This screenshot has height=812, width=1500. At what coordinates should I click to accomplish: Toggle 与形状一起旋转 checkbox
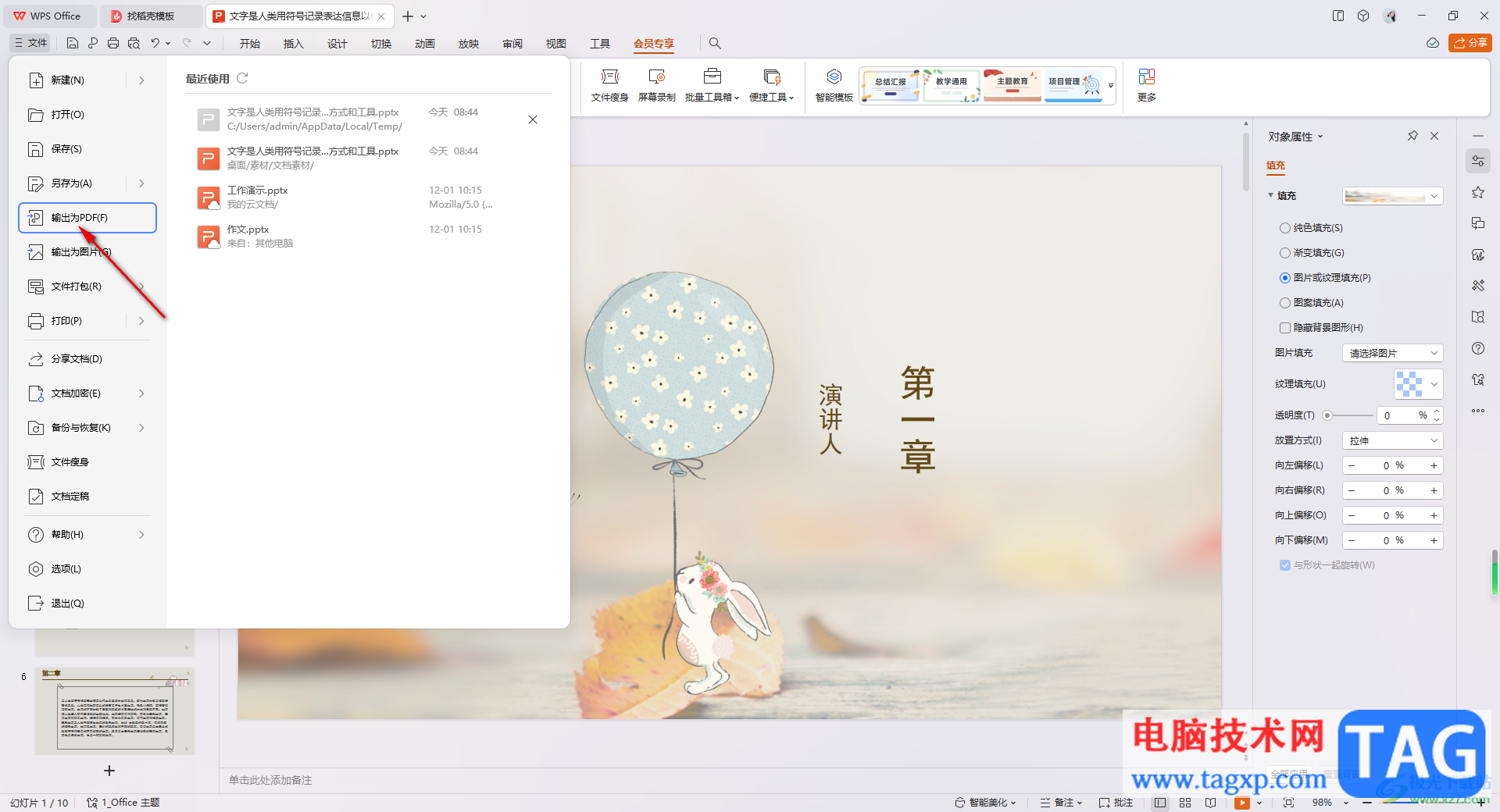pos(1285,565)
